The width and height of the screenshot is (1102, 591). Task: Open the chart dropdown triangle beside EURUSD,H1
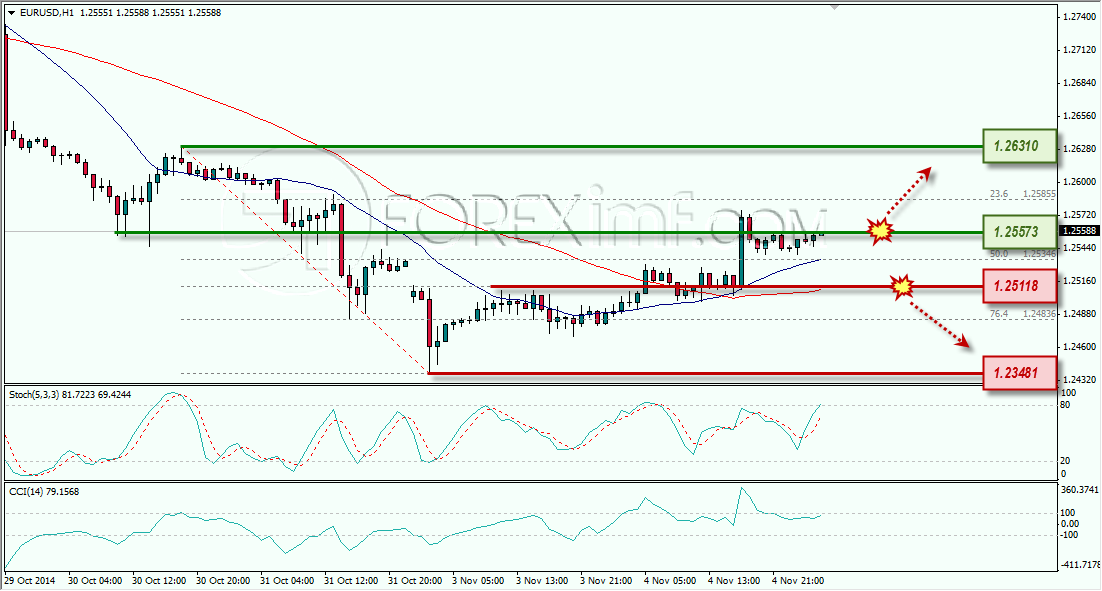click(11, 13)
